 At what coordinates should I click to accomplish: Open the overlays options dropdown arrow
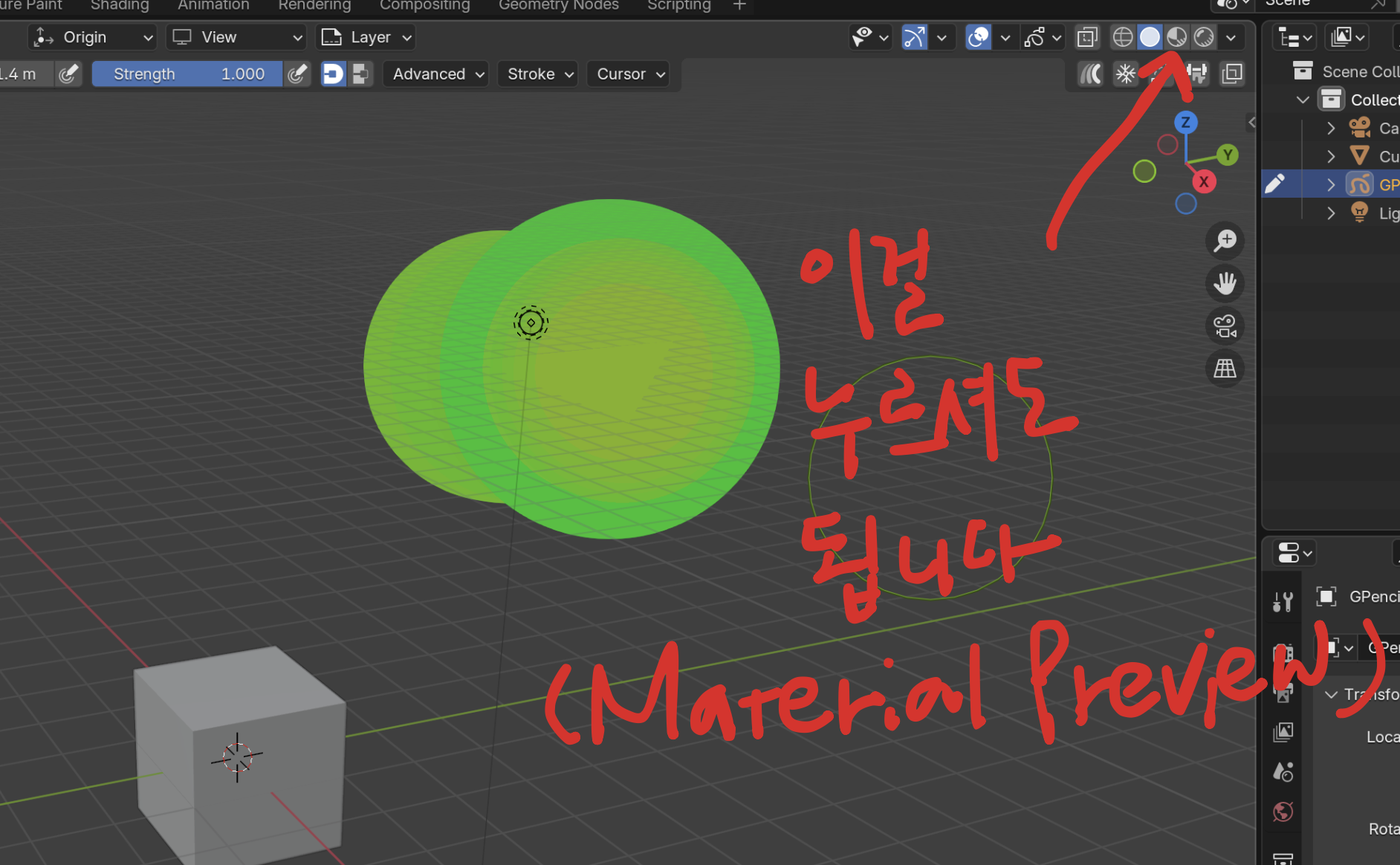pyautogui.click(x=1005, y=37)
